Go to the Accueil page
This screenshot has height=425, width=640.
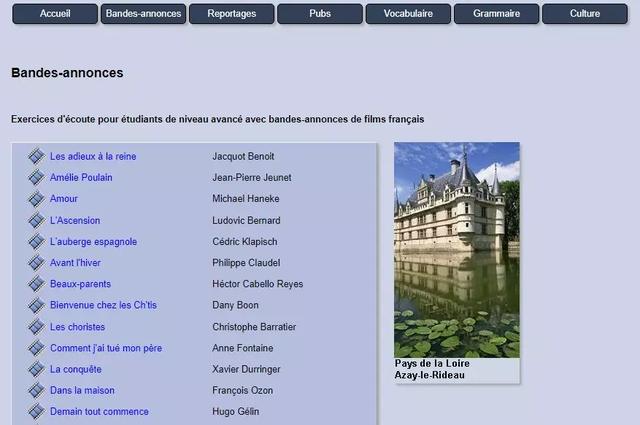coord(55,14)
